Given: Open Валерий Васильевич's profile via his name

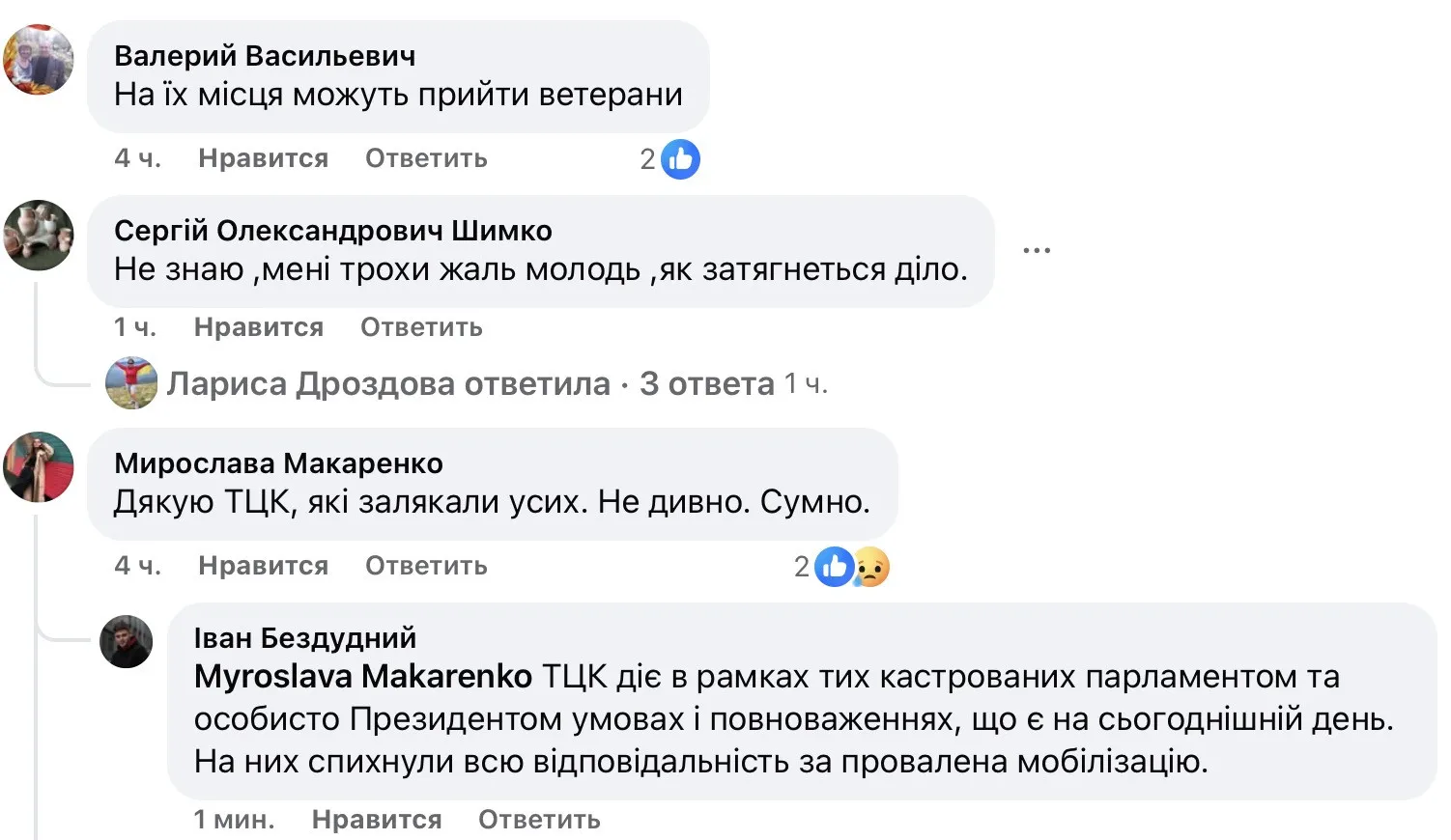Looking at the screenshot, I should click(x=266, y=56).
